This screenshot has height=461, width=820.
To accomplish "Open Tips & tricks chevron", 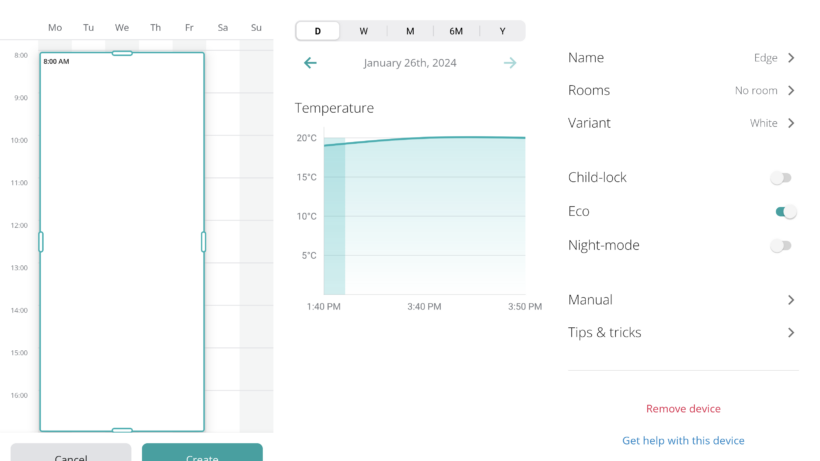I will (791, 332).
